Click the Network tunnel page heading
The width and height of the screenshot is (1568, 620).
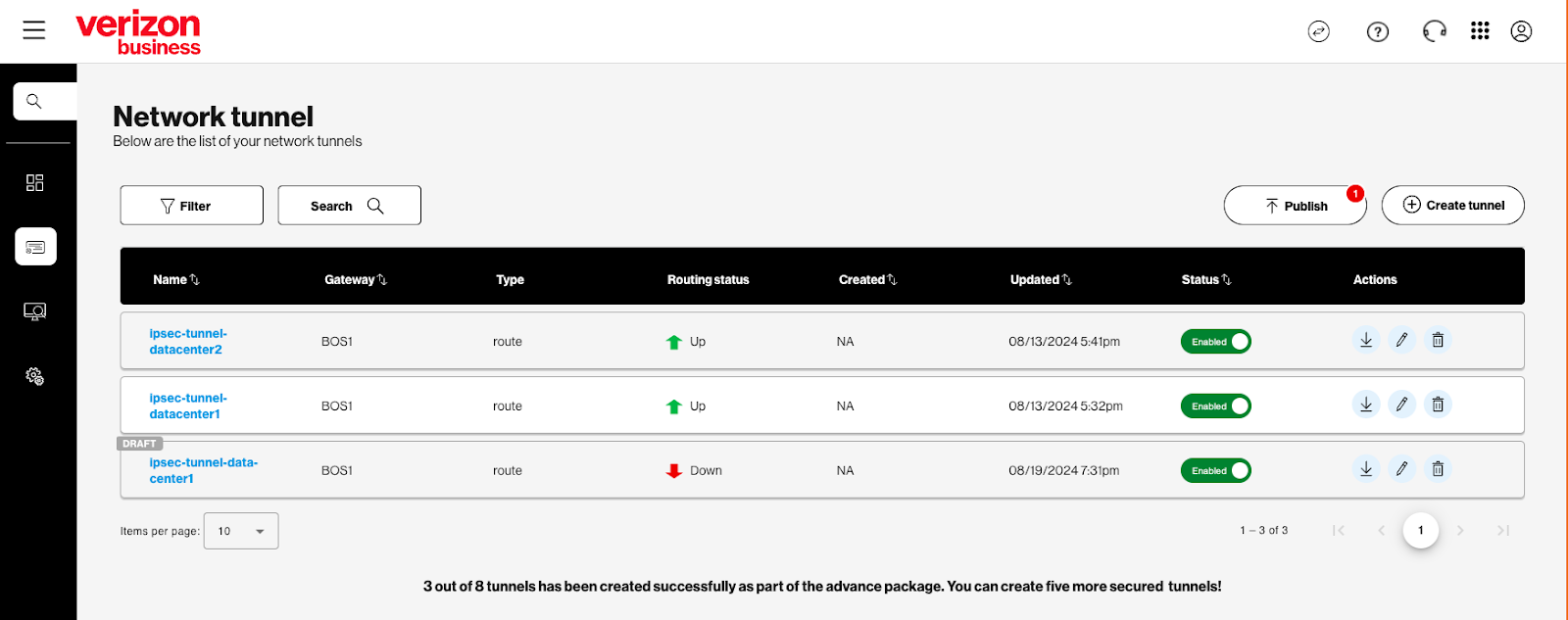214,117
